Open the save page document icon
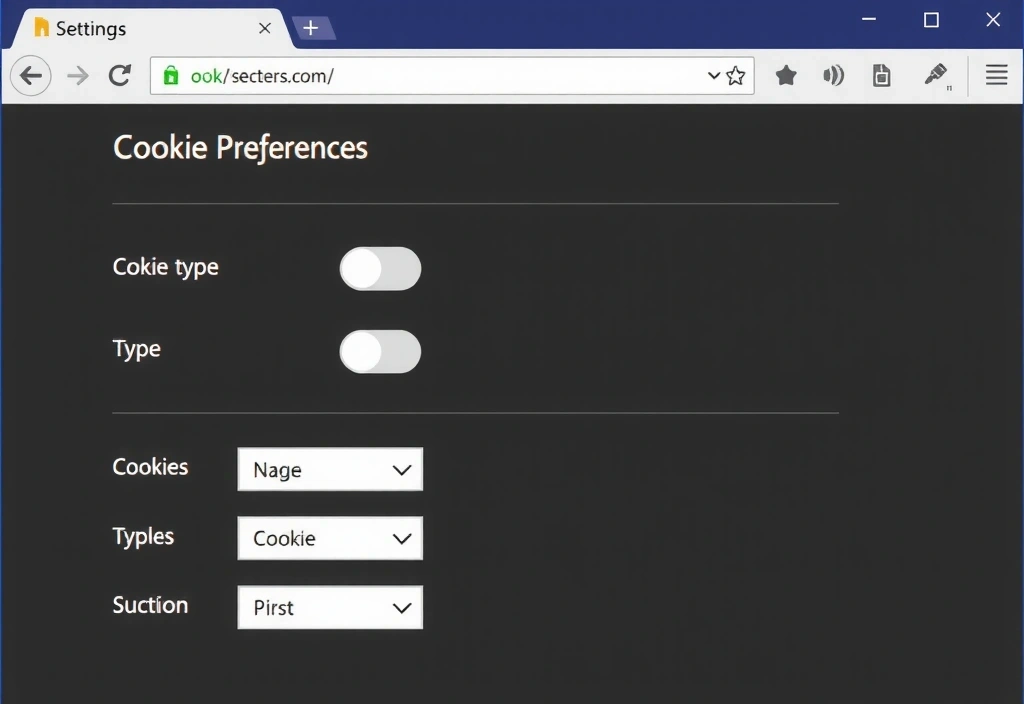1024x704 pixels. (881, 75)
